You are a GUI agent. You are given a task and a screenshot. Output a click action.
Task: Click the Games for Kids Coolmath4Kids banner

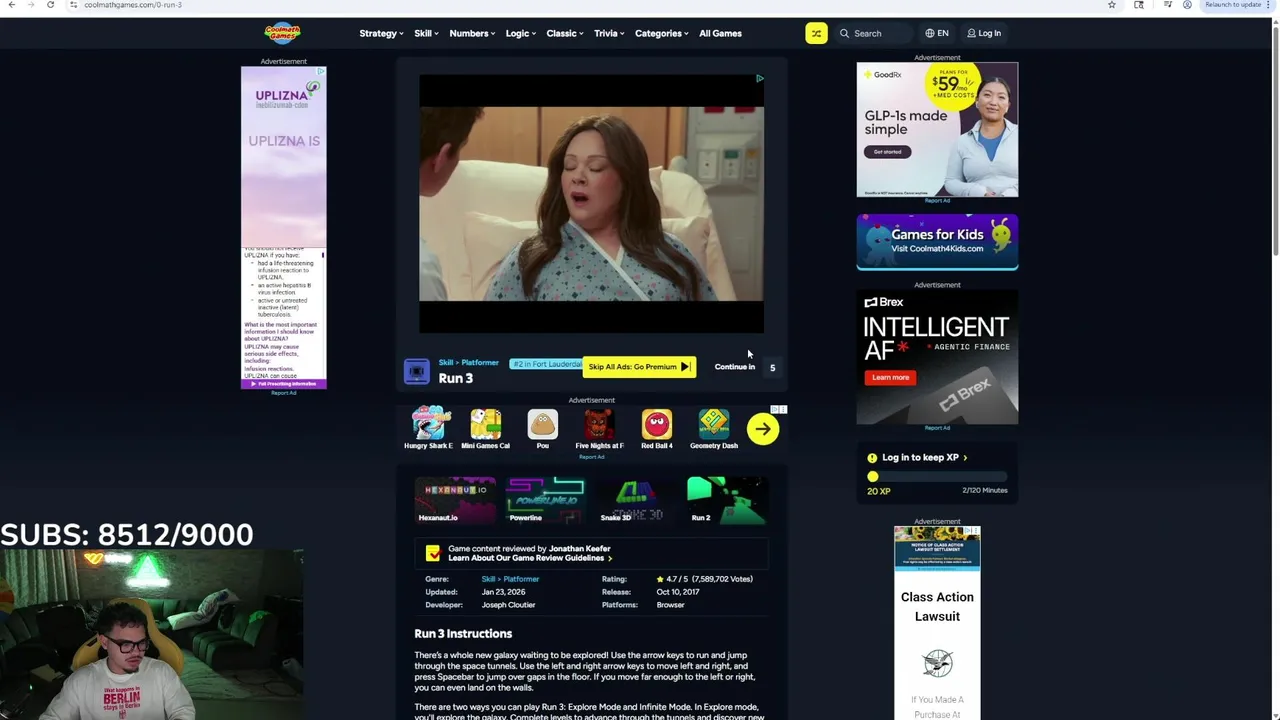point(937,241)
